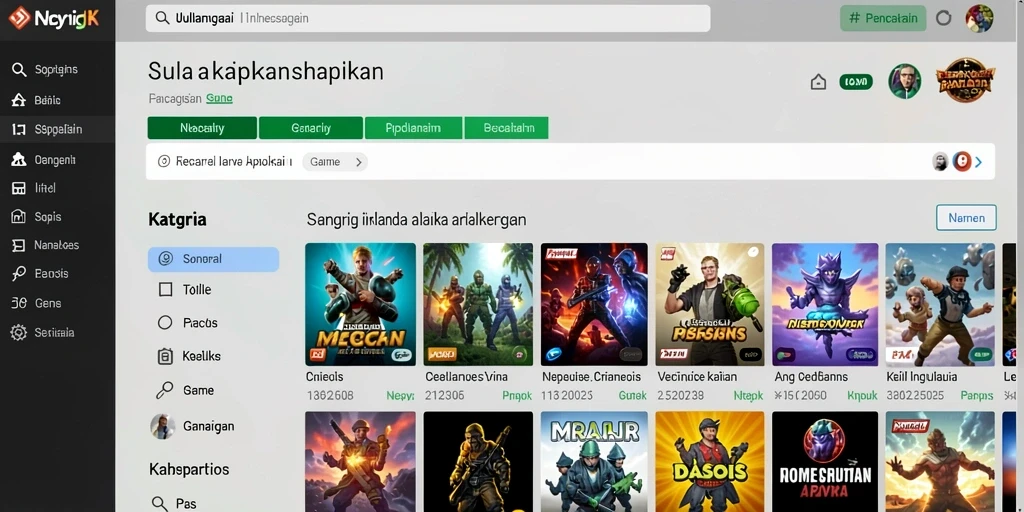1024x512 pixels.
Task: Open the ornate game badge emblem
Action: click(965, 80)
